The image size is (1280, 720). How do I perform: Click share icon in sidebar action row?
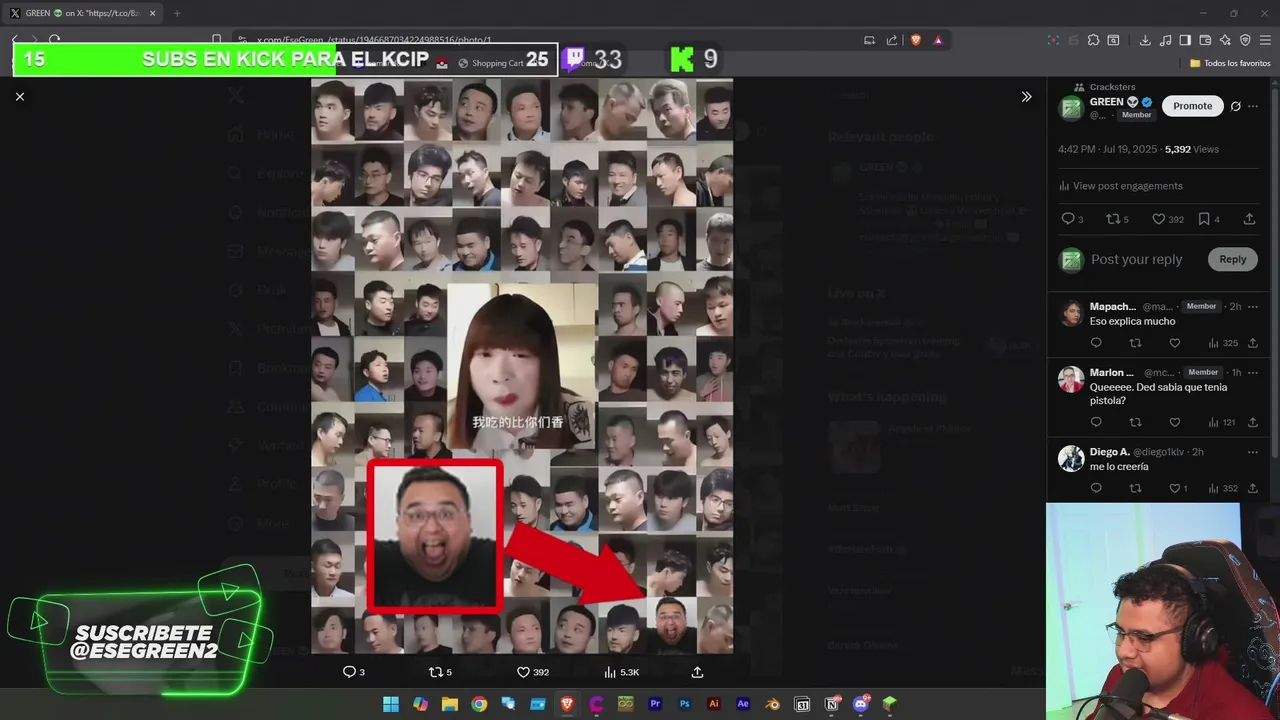coord(1249,219)
